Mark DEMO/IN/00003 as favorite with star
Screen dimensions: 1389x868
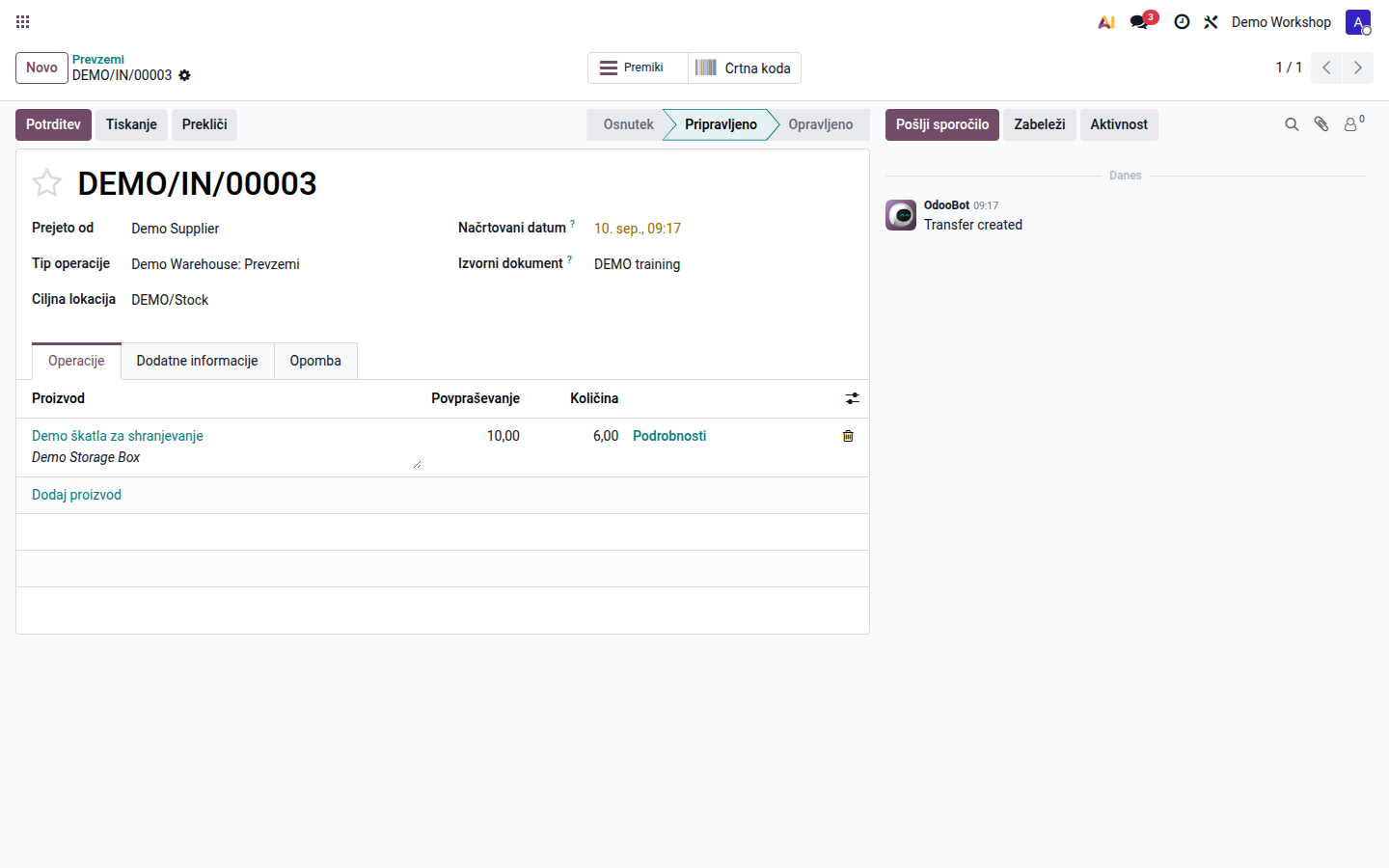46,182
